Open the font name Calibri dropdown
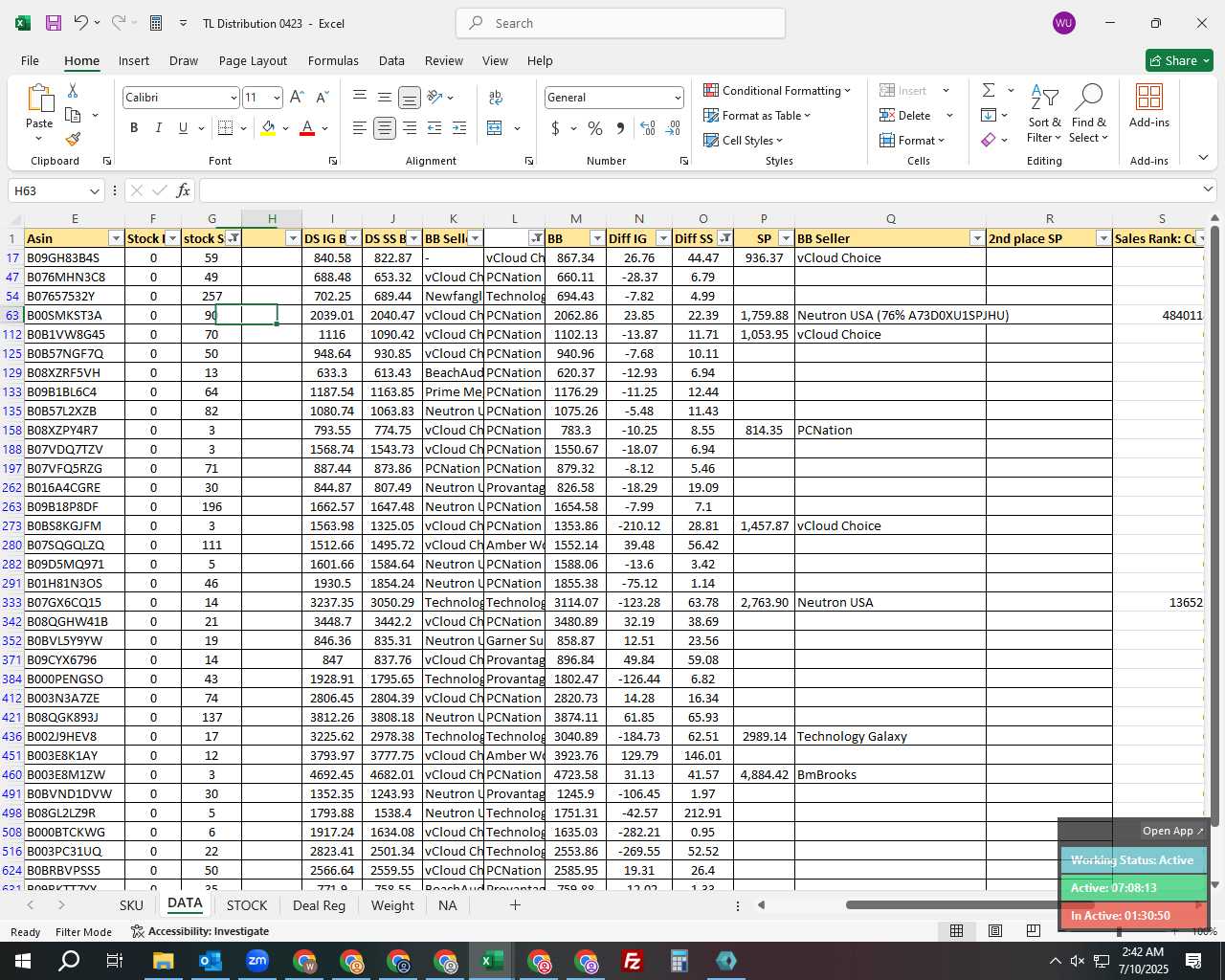1225x980 pixels. 233,98
